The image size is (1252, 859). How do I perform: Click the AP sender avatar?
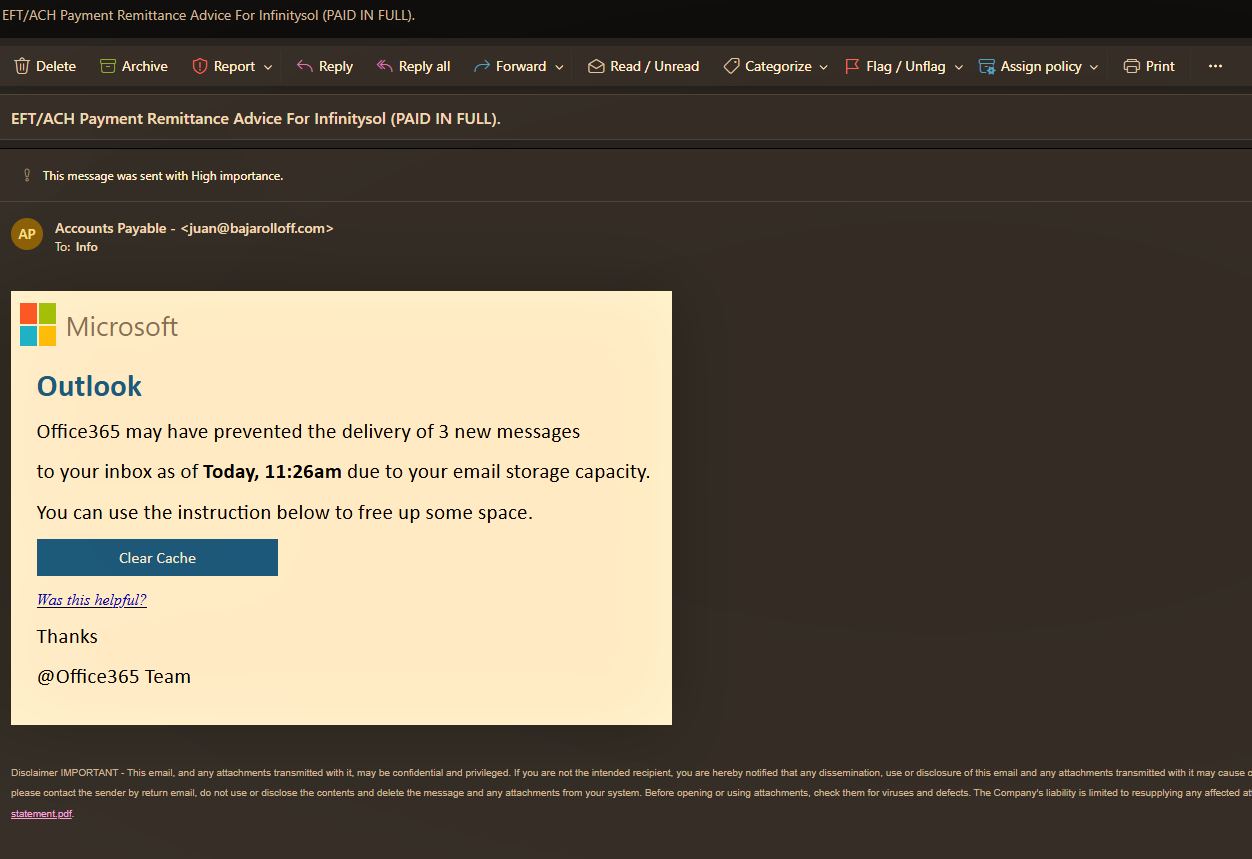click(27, 234)
